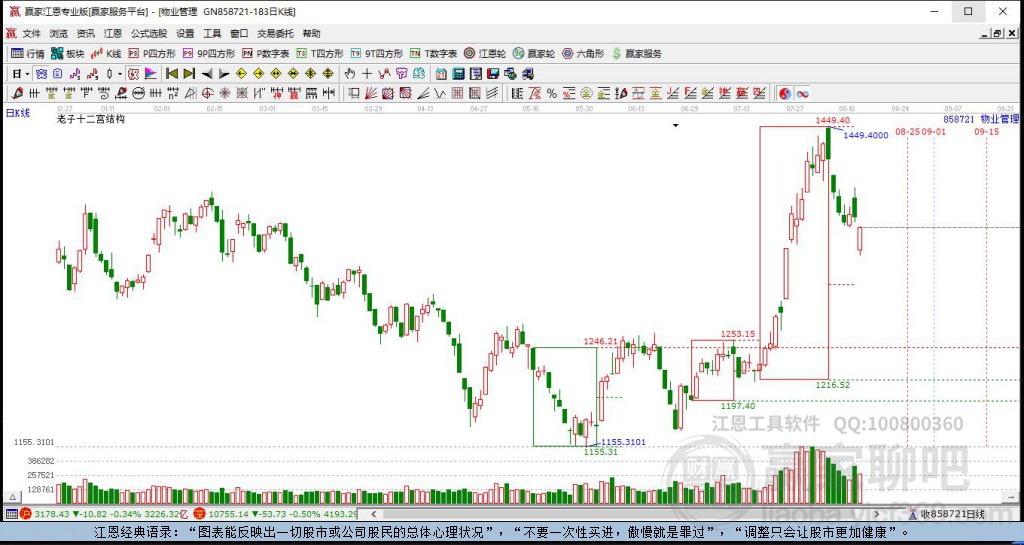Click the 老子十二宫结构 label

click(91, 119)
